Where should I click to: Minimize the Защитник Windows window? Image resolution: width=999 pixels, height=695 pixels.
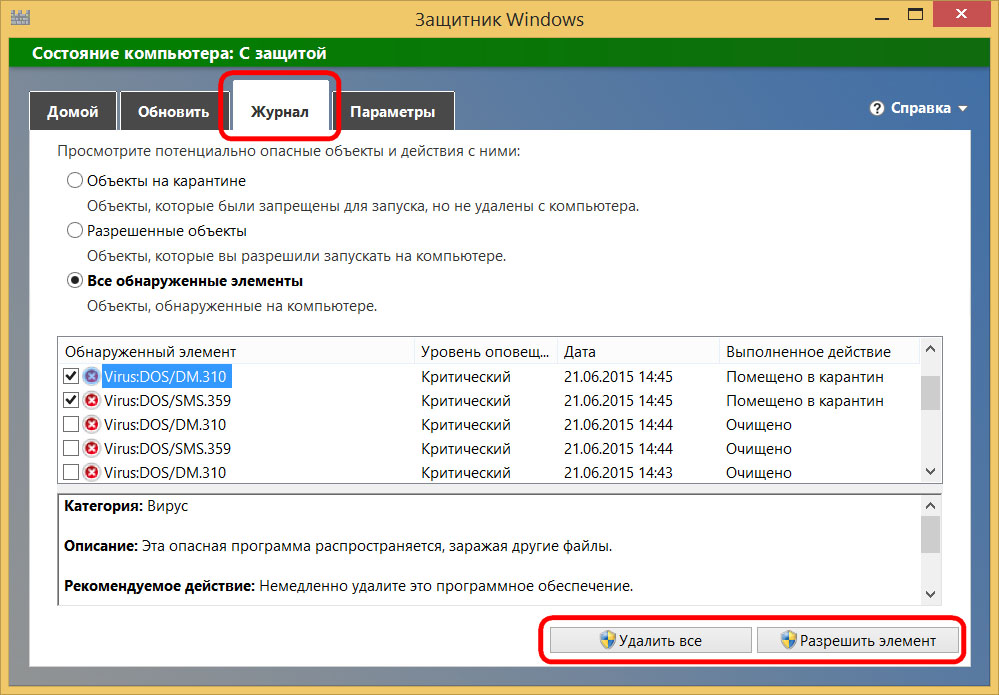(x=882, y=17)
